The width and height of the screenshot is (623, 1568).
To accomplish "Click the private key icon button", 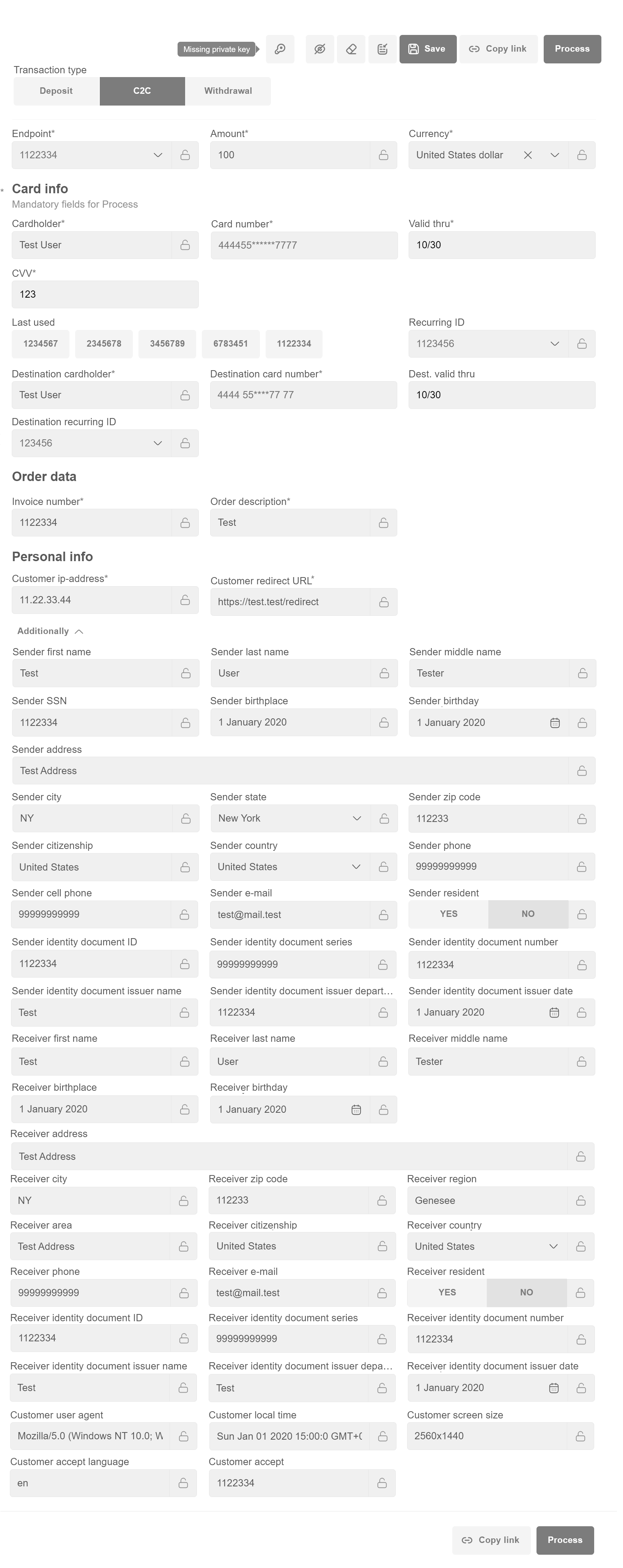I will [280, 49].
